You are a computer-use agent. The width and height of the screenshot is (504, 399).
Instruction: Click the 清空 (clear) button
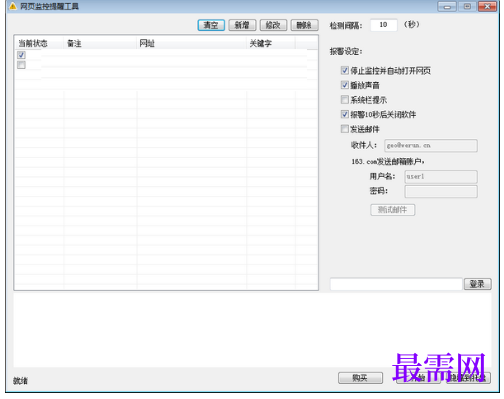coord(211,25)
